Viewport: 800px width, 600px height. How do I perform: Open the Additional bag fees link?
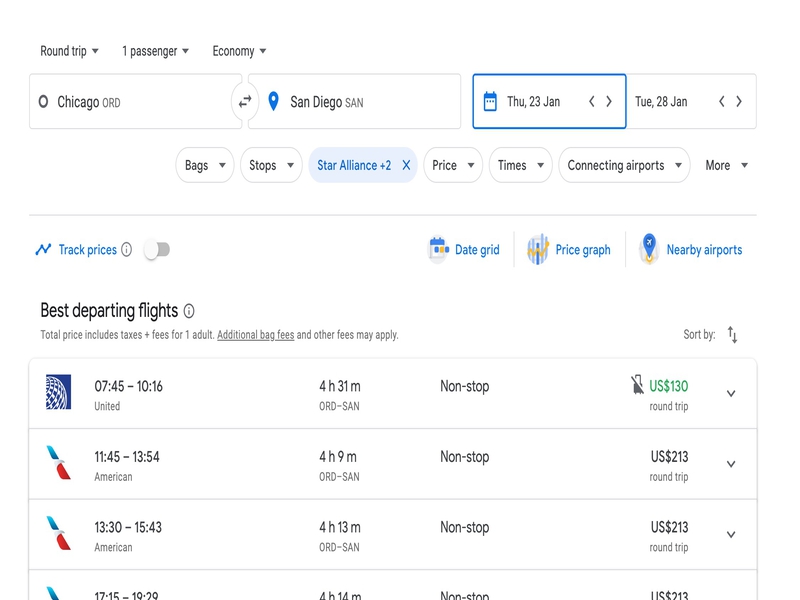click(x=256, y=335)
